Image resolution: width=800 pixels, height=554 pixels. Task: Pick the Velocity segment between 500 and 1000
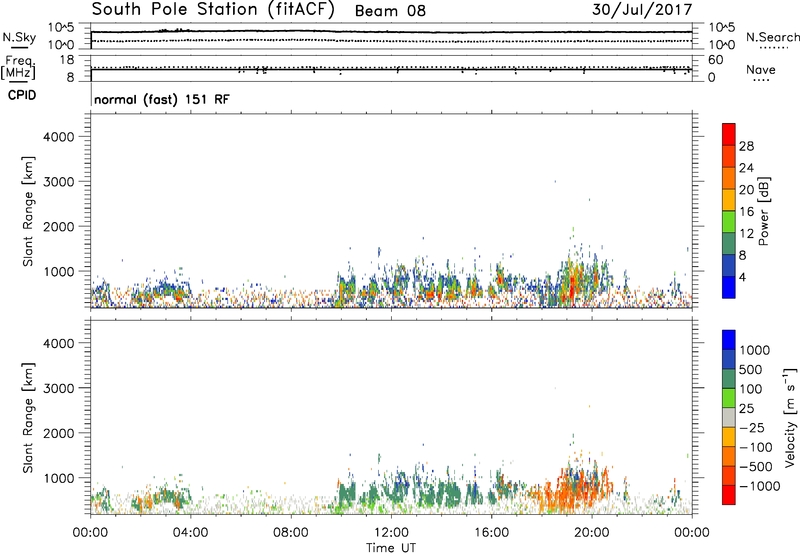point(729,359)
